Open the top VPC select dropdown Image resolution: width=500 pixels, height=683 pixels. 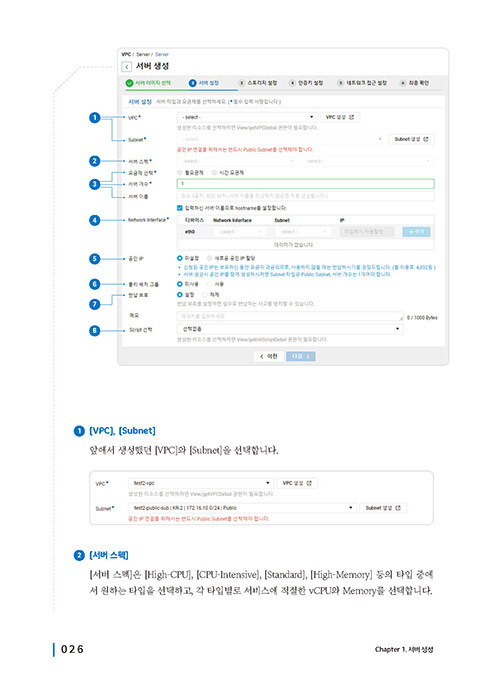247,117
